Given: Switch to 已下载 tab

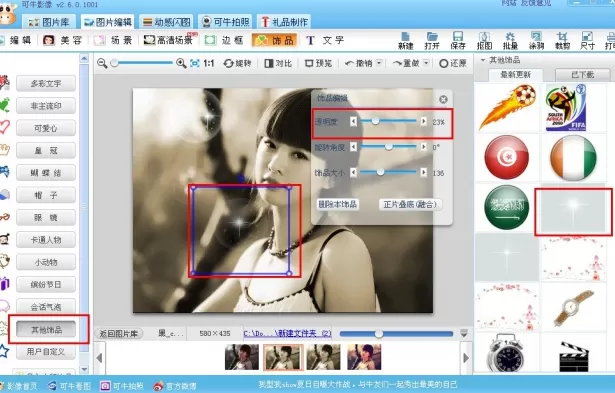Looking at the screenshot, I should (582, 75).
